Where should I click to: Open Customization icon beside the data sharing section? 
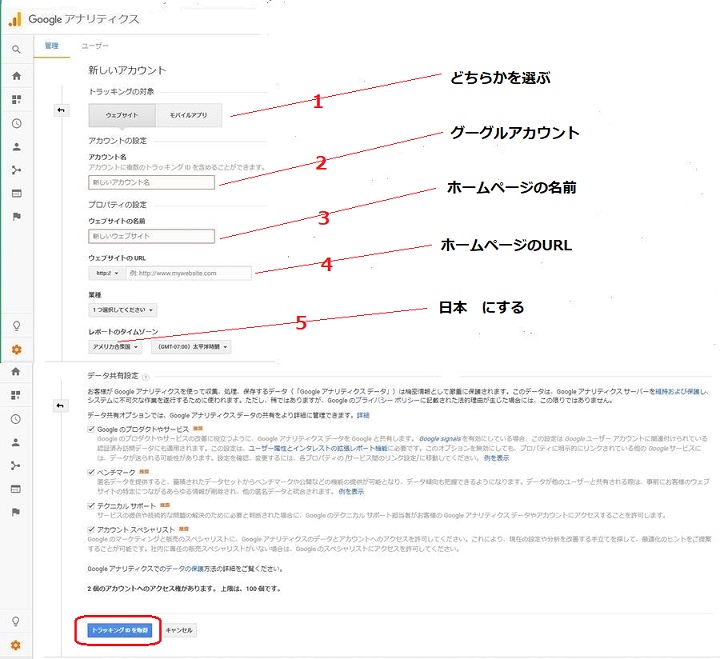pos(16,395)
